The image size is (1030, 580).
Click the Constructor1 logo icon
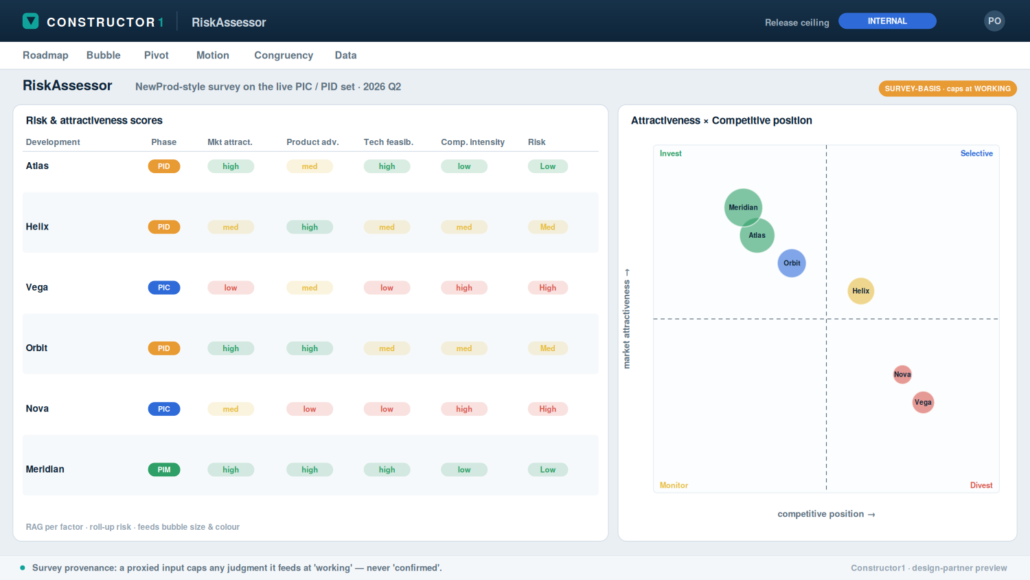[x=30, y=21]
